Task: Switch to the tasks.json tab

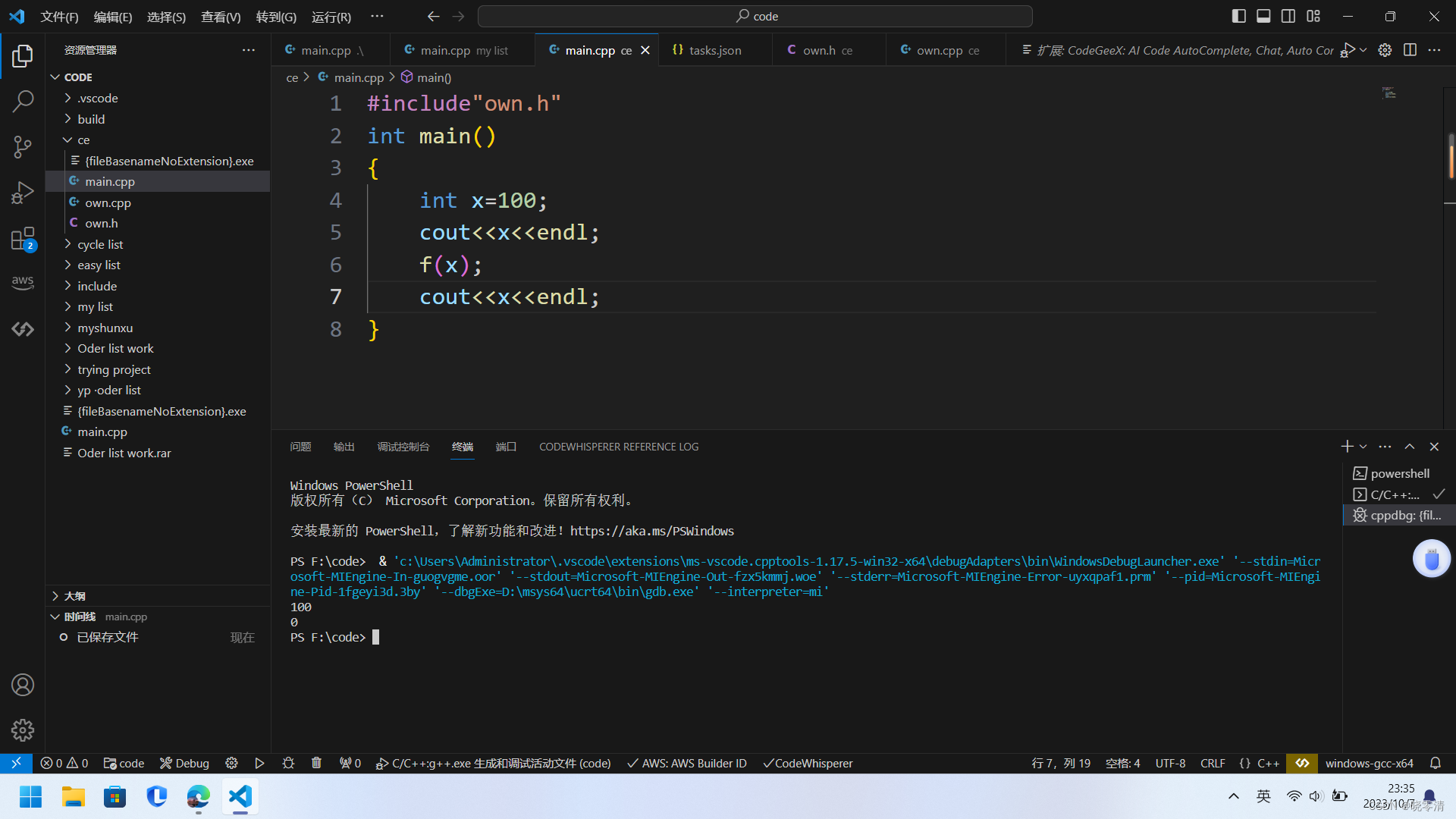Action: (x=715, y=50)
